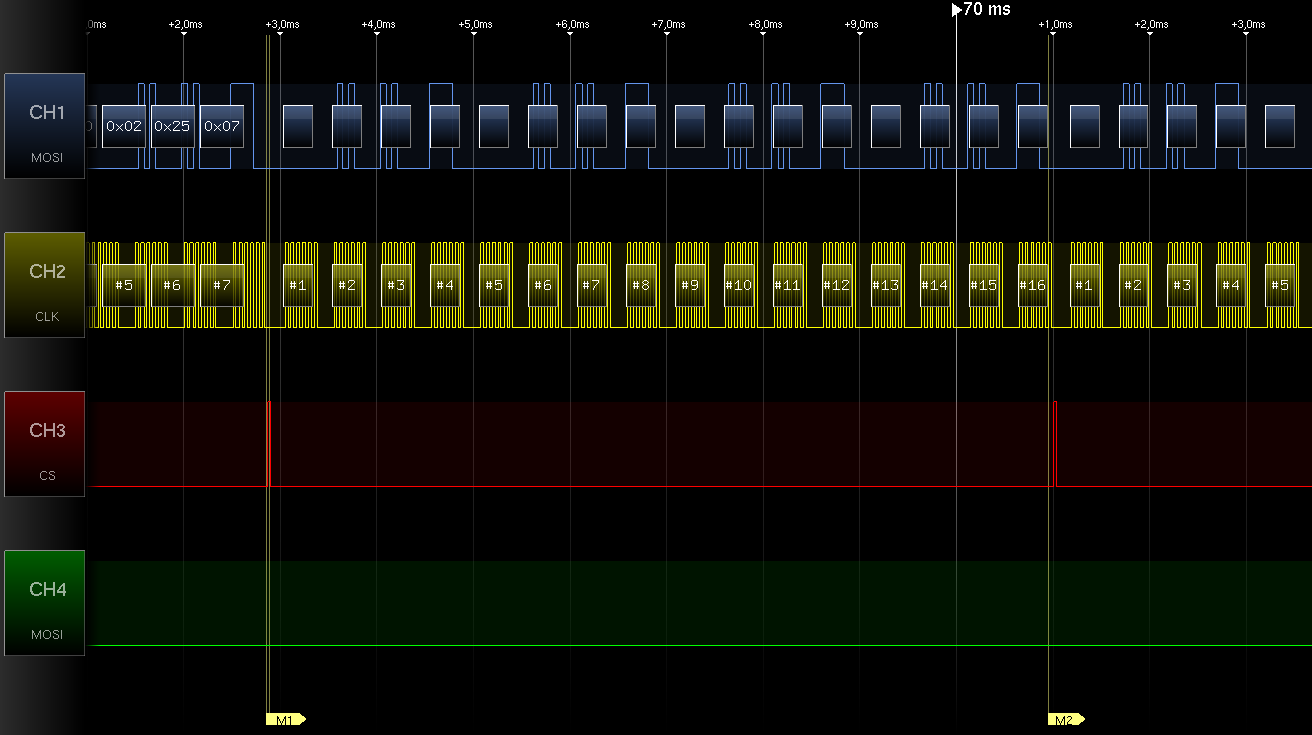
Task: Click clock word label #14
Action: click(934, 285)
